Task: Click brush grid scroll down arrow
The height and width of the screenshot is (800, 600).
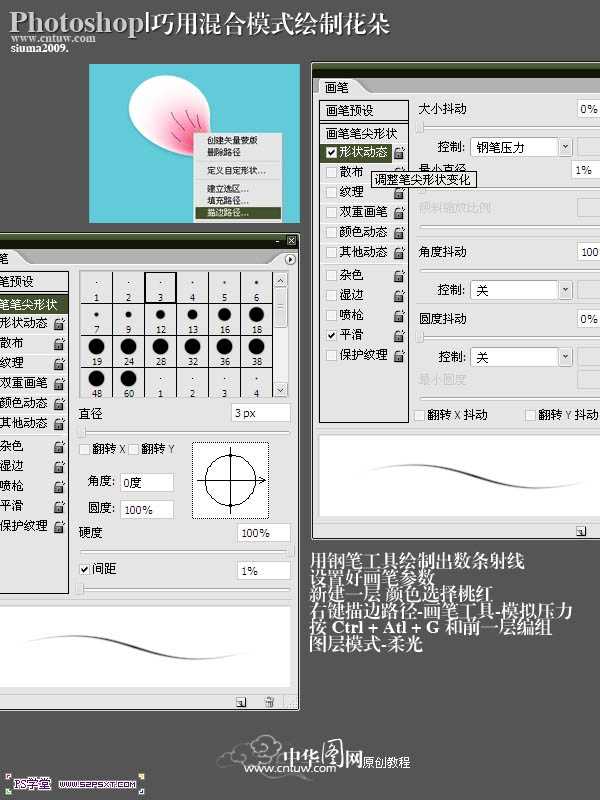Action: [281, 390]
